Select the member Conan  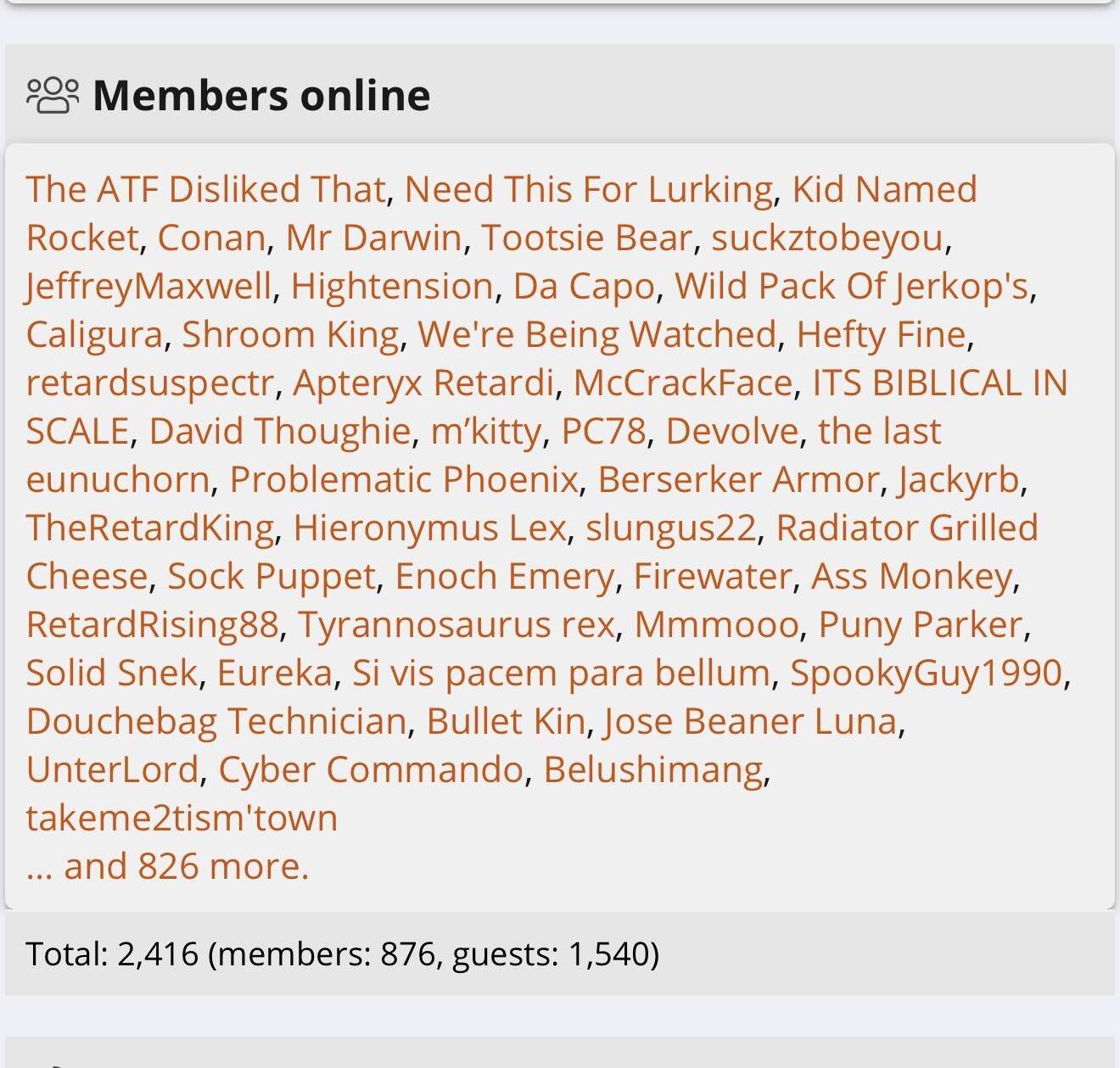click(211, 238)
